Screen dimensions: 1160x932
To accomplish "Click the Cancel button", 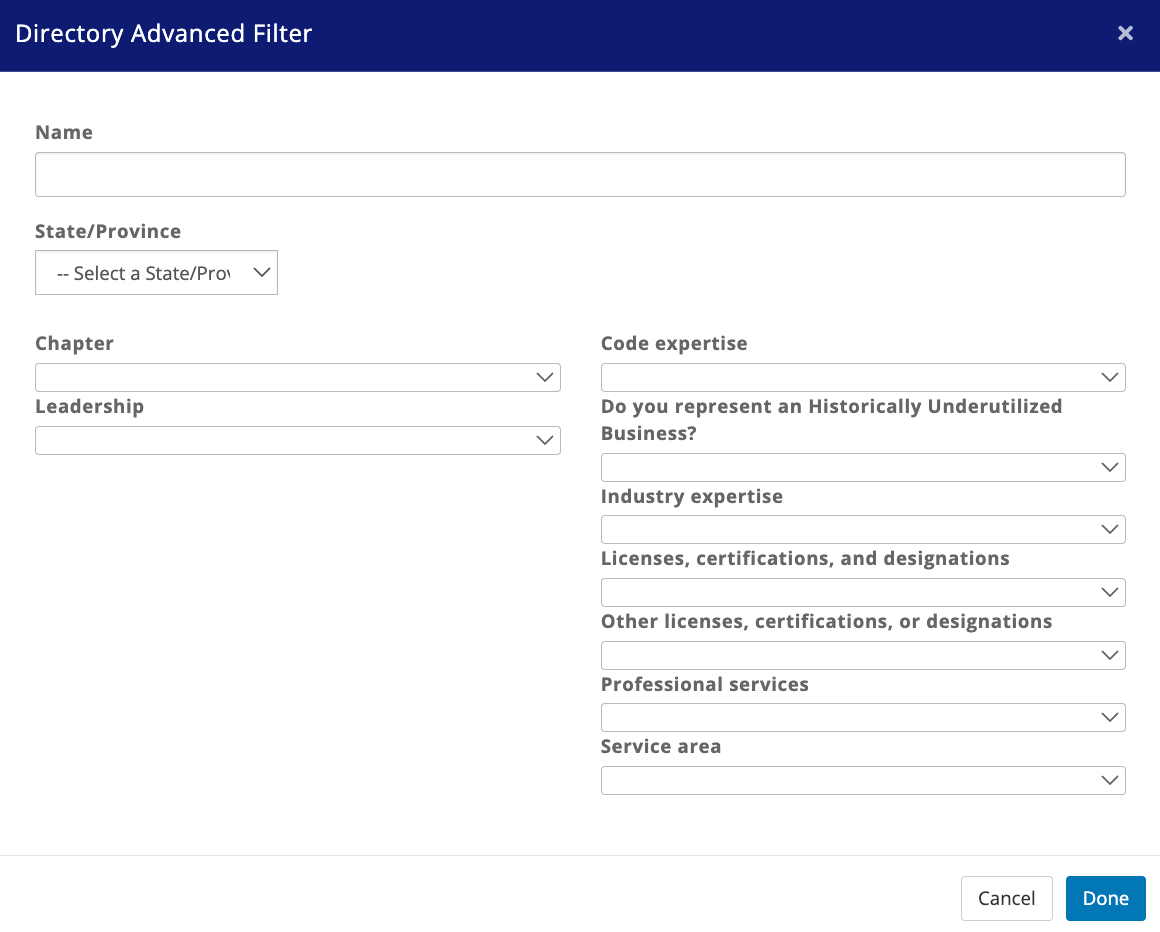I will [x=1006, y=898].
